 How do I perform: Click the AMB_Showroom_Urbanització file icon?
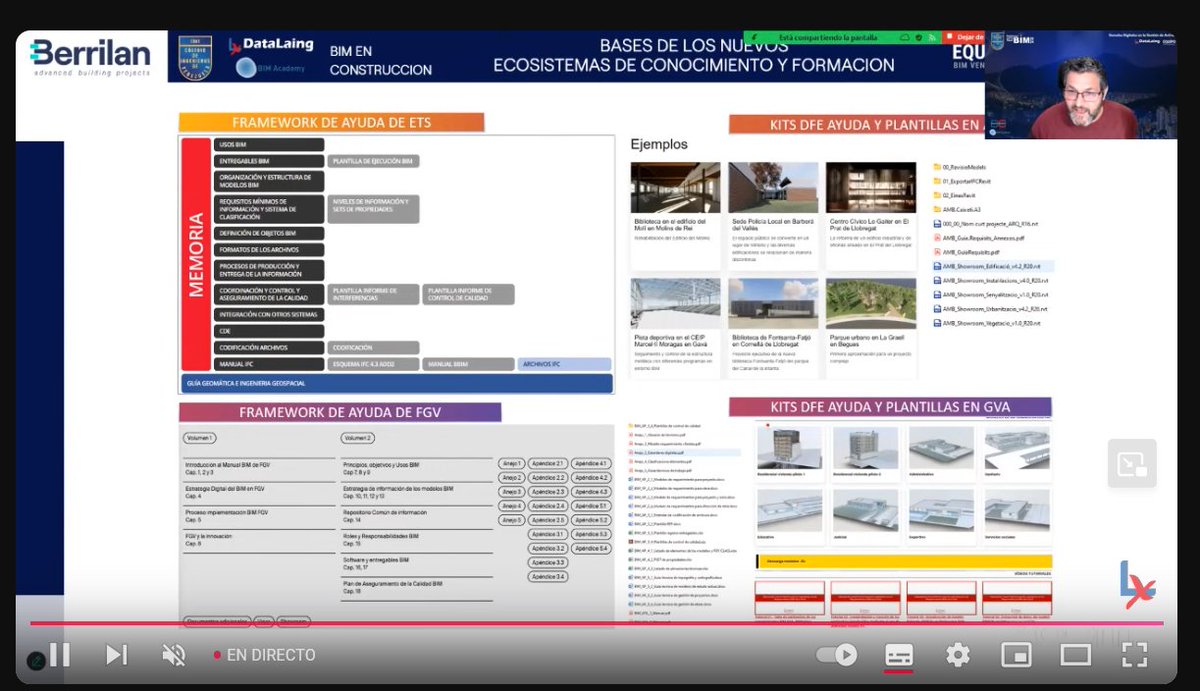937,310
